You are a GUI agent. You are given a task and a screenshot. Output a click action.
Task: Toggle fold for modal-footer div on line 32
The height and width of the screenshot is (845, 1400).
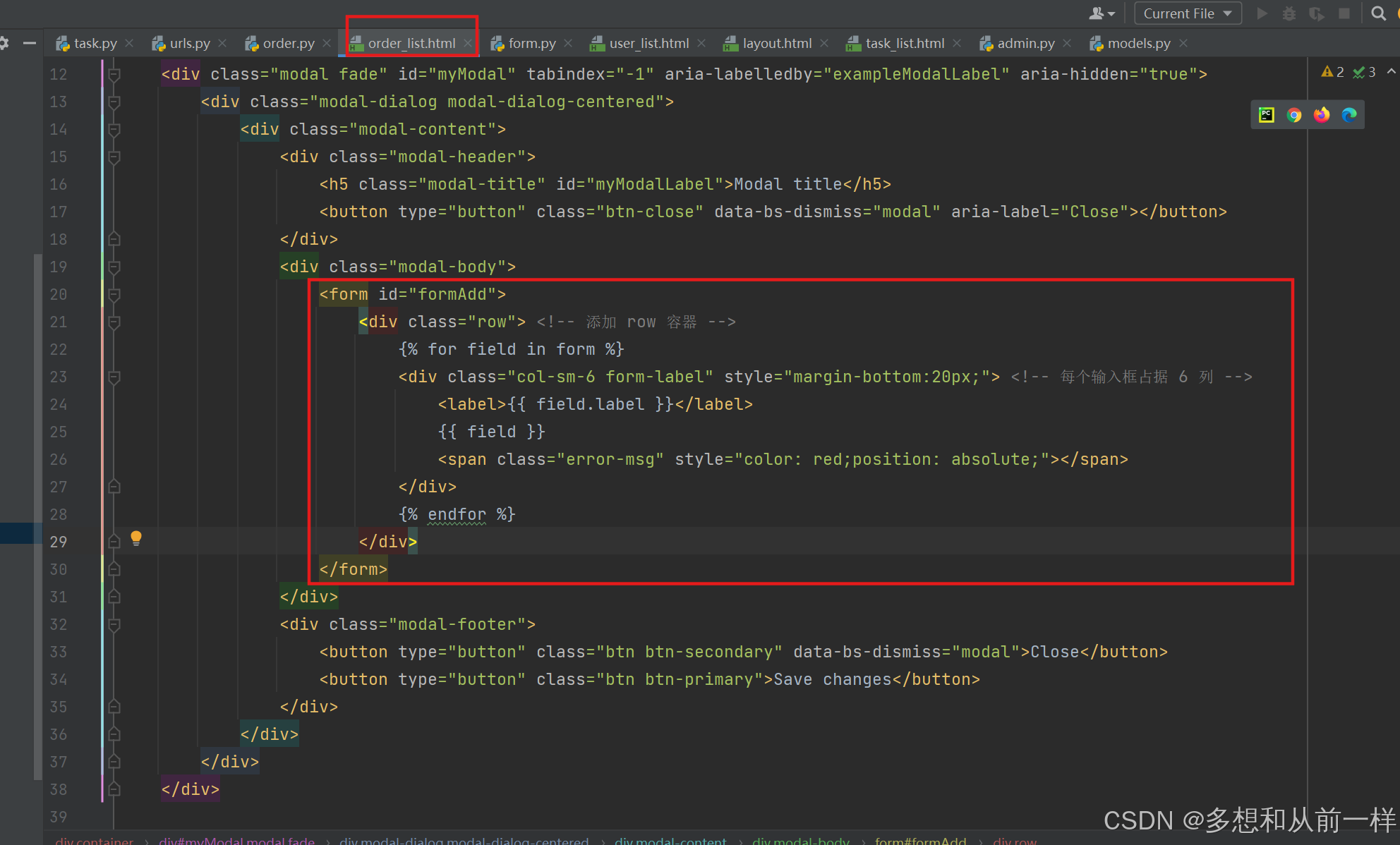click(114, 624)
